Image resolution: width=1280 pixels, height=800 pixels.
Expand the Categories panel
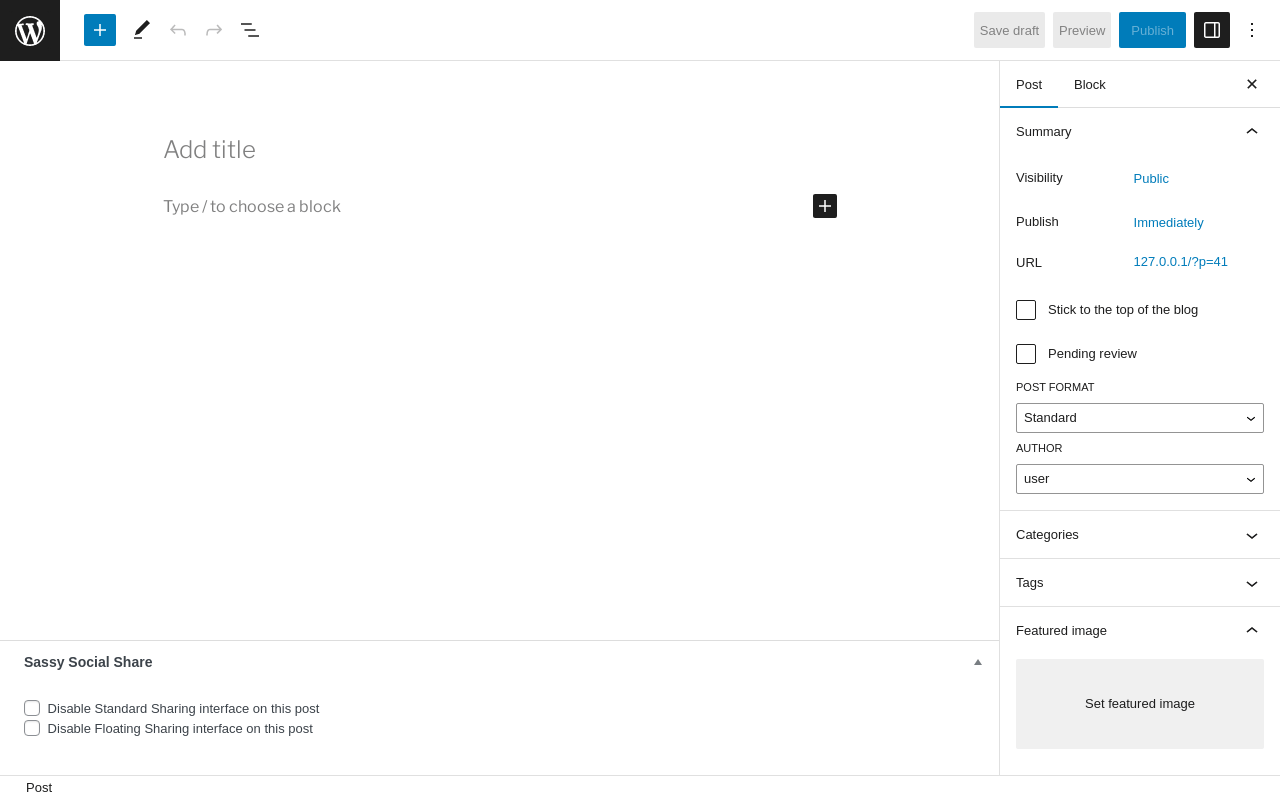click(x=1140, y=535)
